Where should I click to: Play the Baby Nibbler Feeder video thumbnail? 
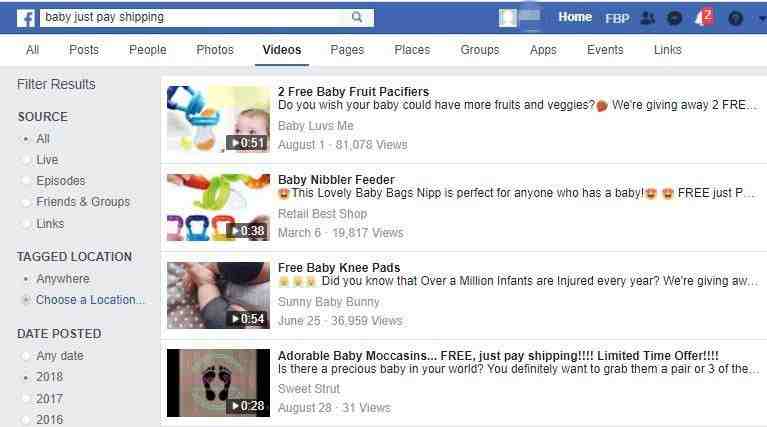(218, 207)
